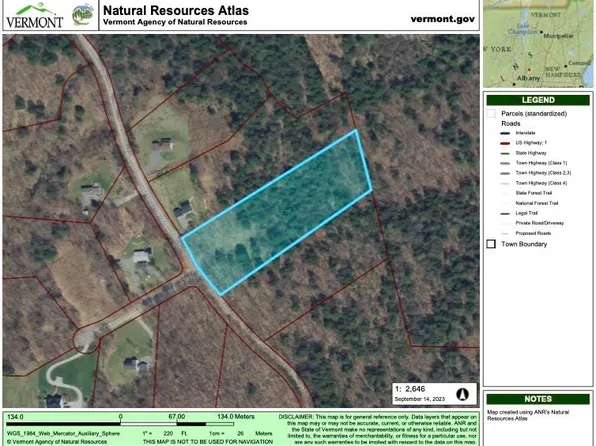Click the locator inset map thumbnail
Viewport: 596px width, 446px height.
click(538, 43)
